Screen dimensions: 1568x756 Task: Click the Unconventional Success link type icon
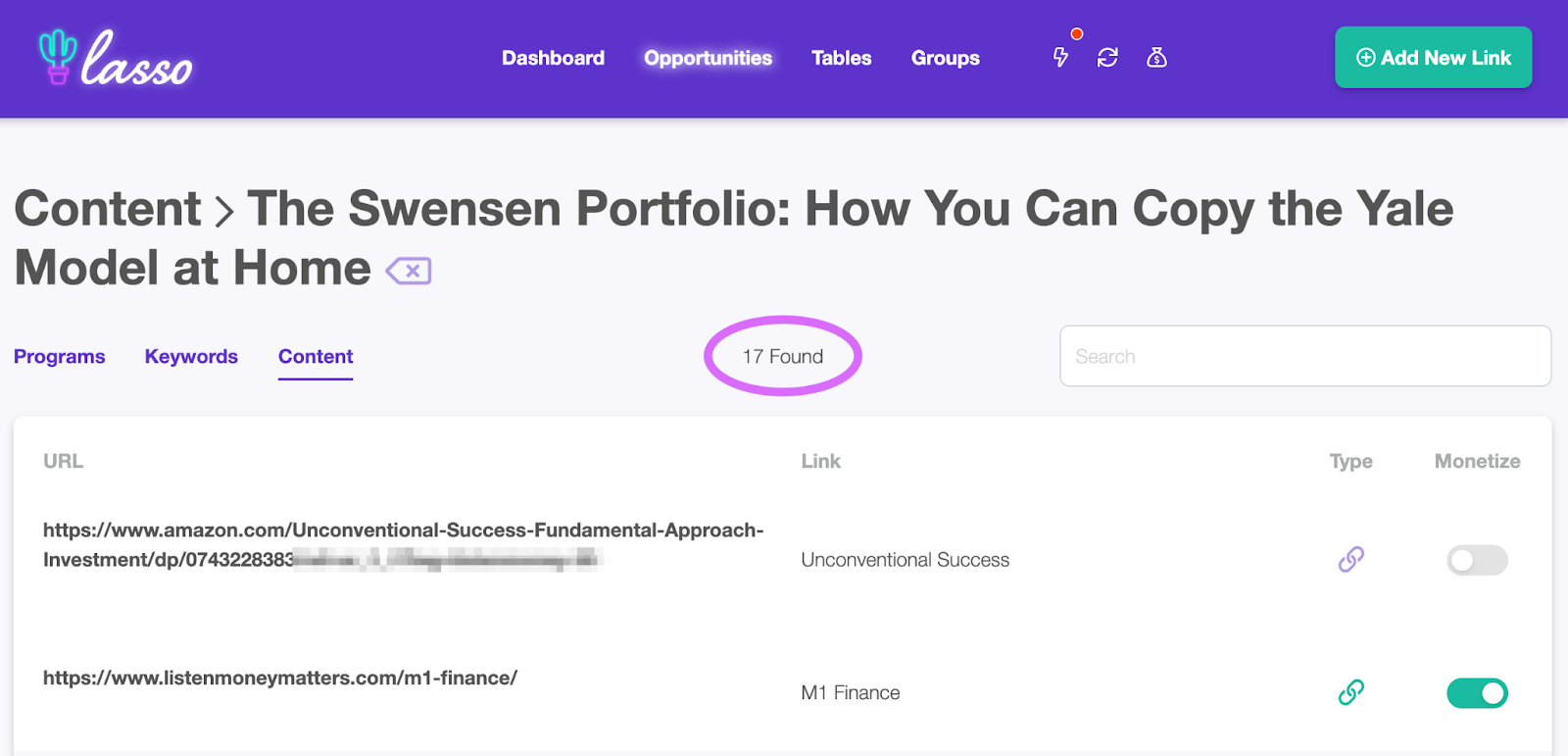(1351, 559)
